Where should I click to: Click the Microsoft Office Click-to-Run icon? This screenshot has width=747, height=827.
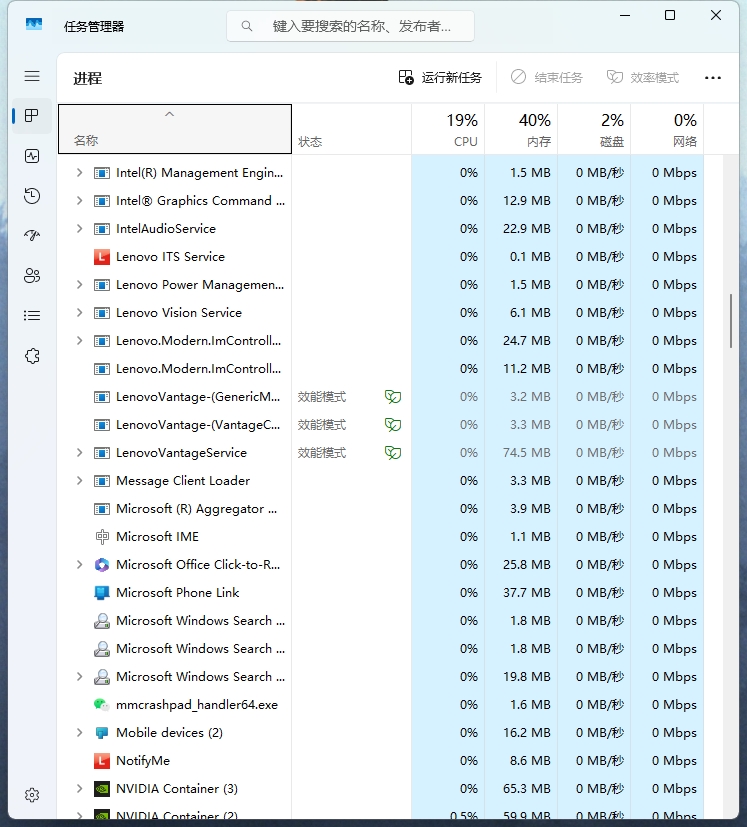pos(101,565)
